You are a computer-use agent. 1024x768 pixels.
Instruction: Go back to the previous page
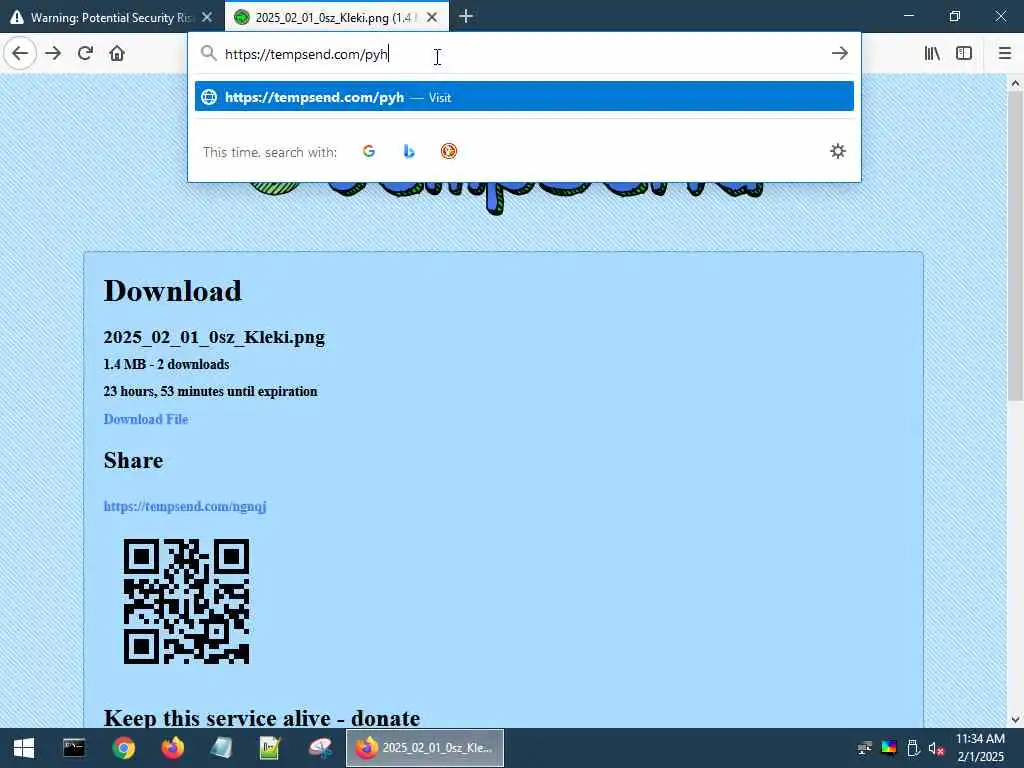pos(20,53)
